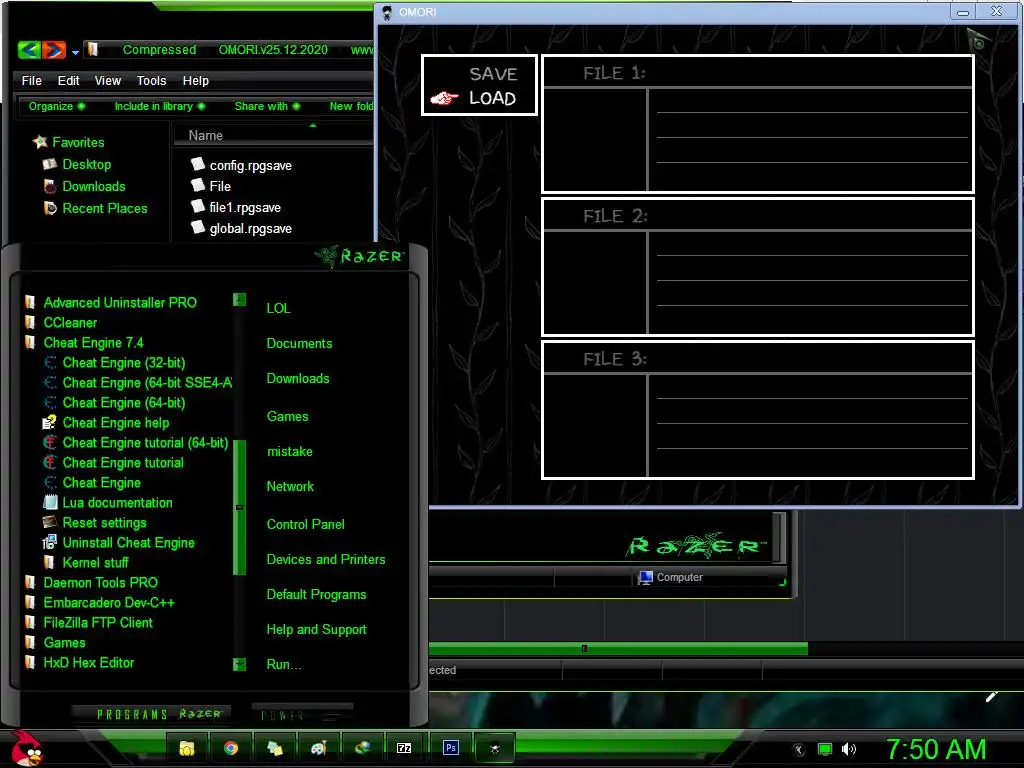Open the Tools menu in Explorer

[152, 80]
